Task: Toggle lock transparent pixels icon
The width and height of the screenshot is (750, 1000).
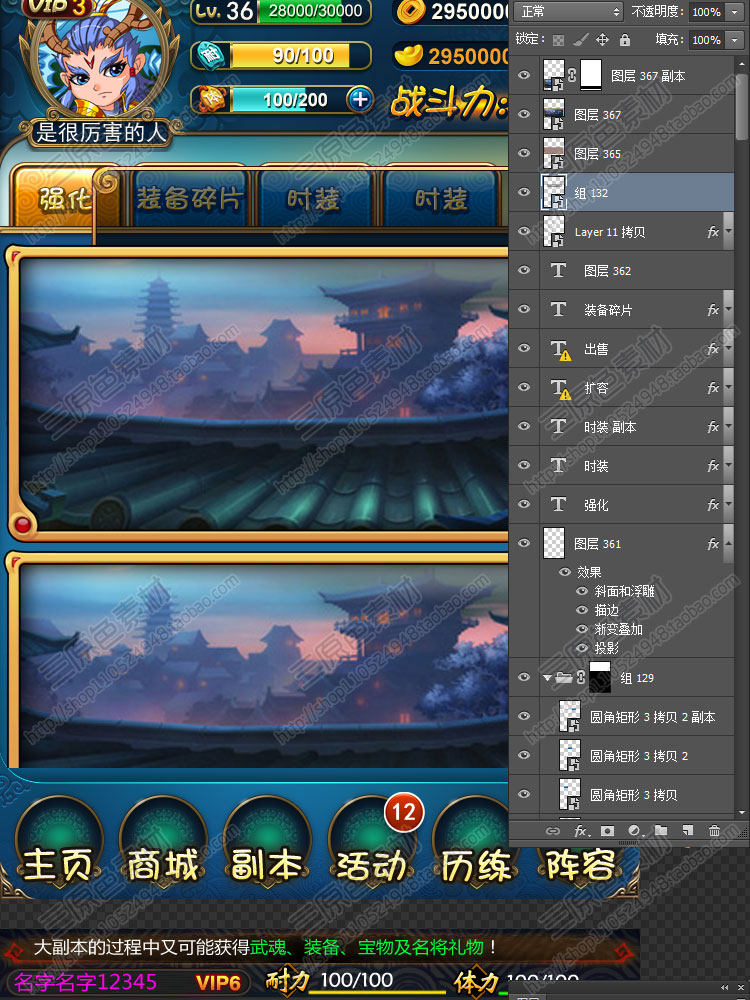Action: click(x=558, y=40)
